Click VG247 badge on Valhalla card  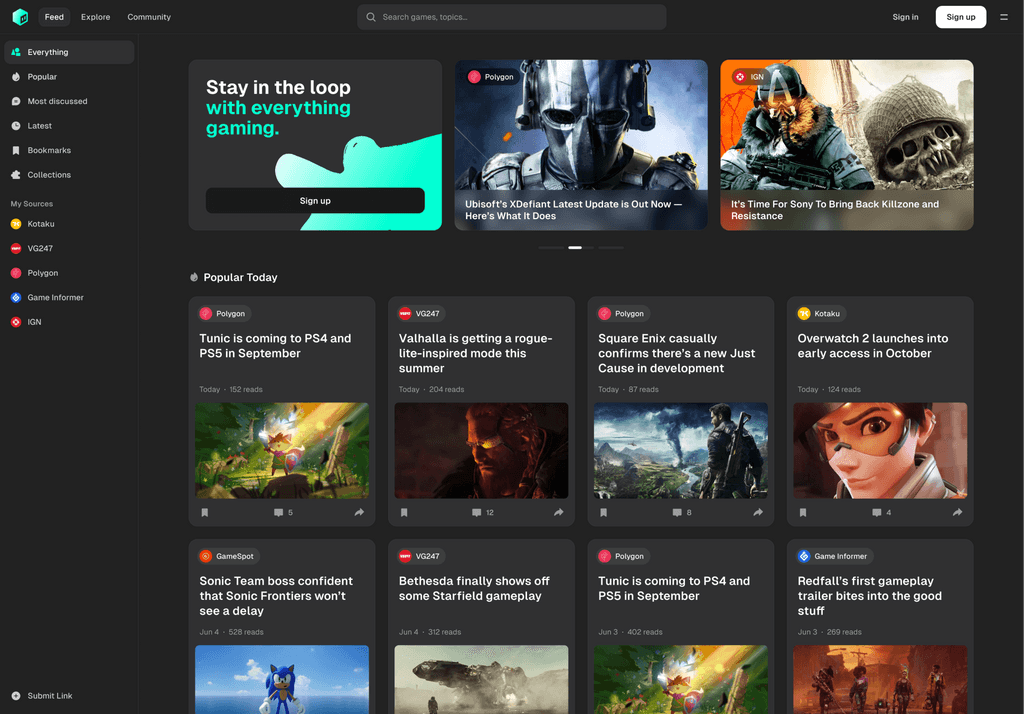click(419, 314)
